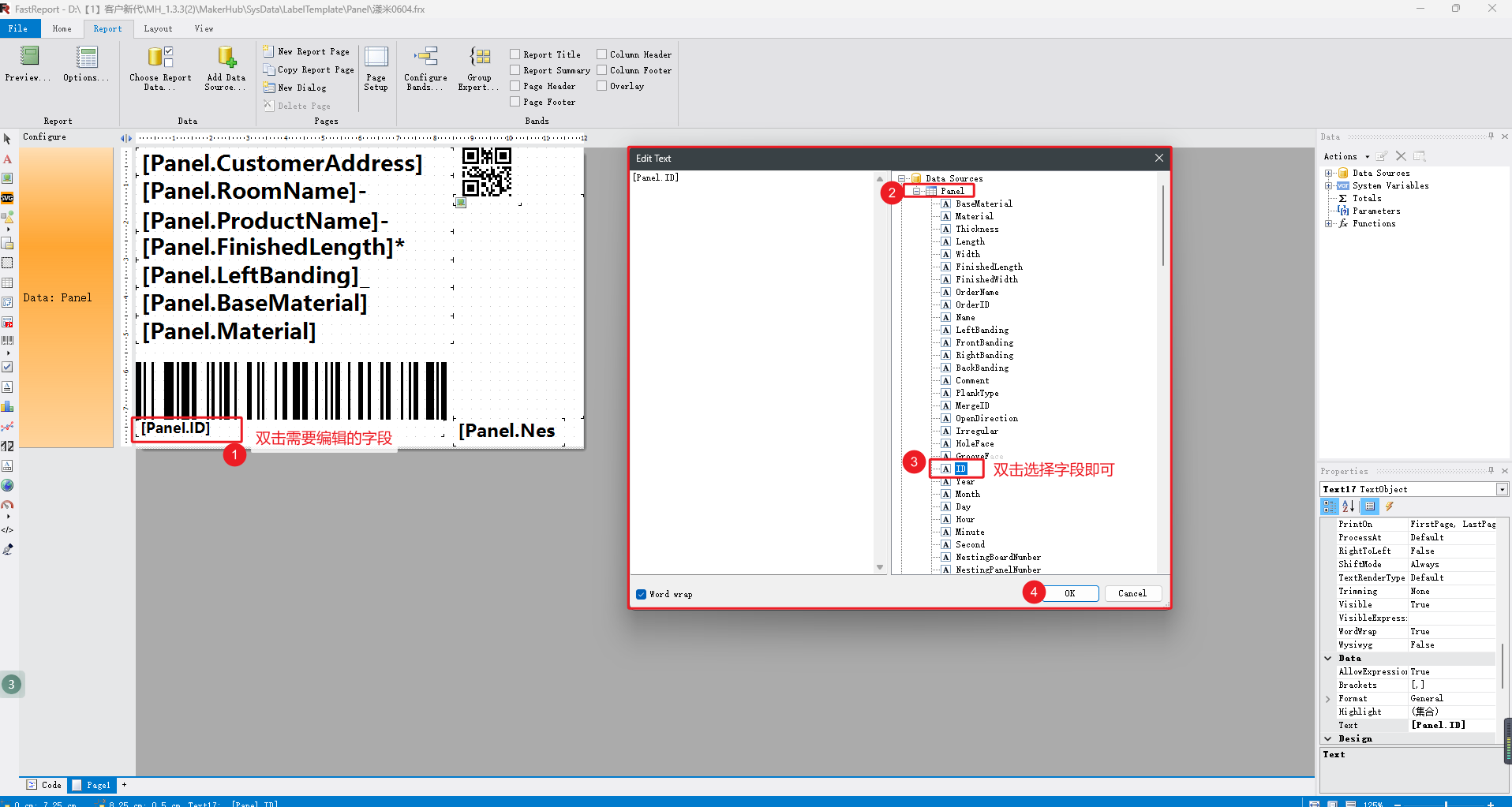Sort properties alphabetically
This screenshot has height=807, width=1512.
[1349, 506]
